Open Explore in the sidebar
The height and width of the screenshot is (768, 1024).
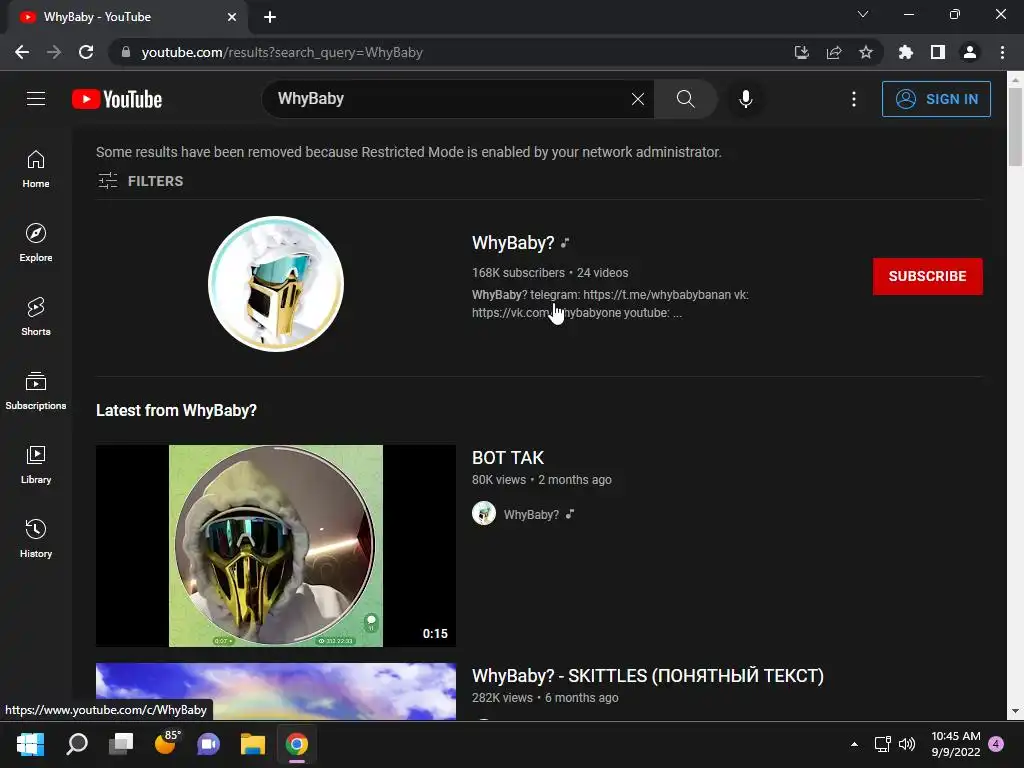(x=36, y=242)
